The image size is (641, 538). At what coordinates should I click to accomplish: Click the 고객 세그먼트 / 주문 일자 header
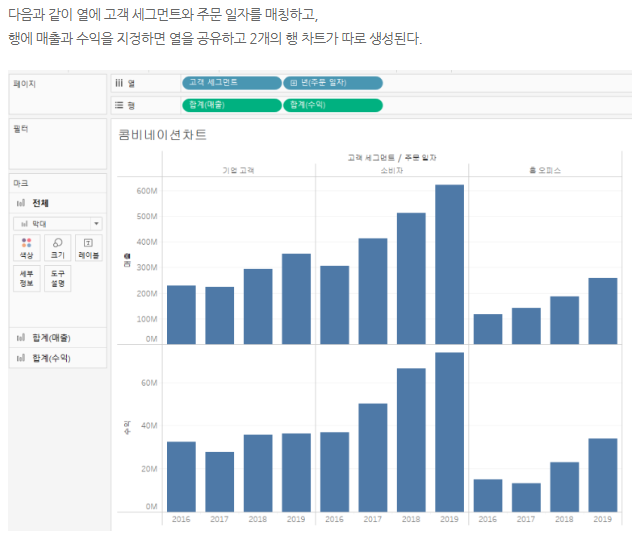392,157
